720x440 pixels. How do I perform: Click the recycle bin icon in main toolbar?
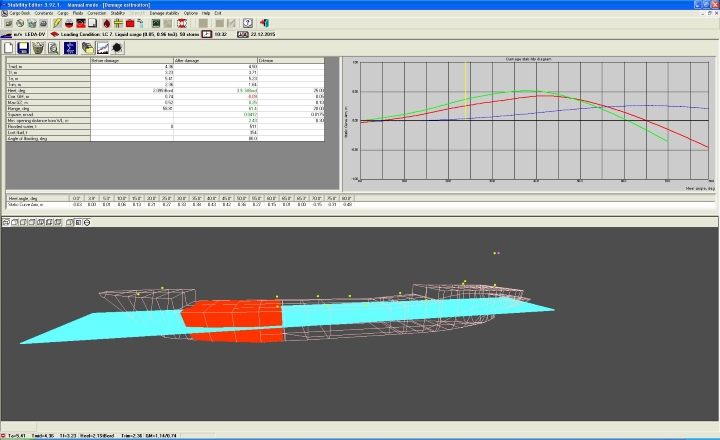click(32, 23)
